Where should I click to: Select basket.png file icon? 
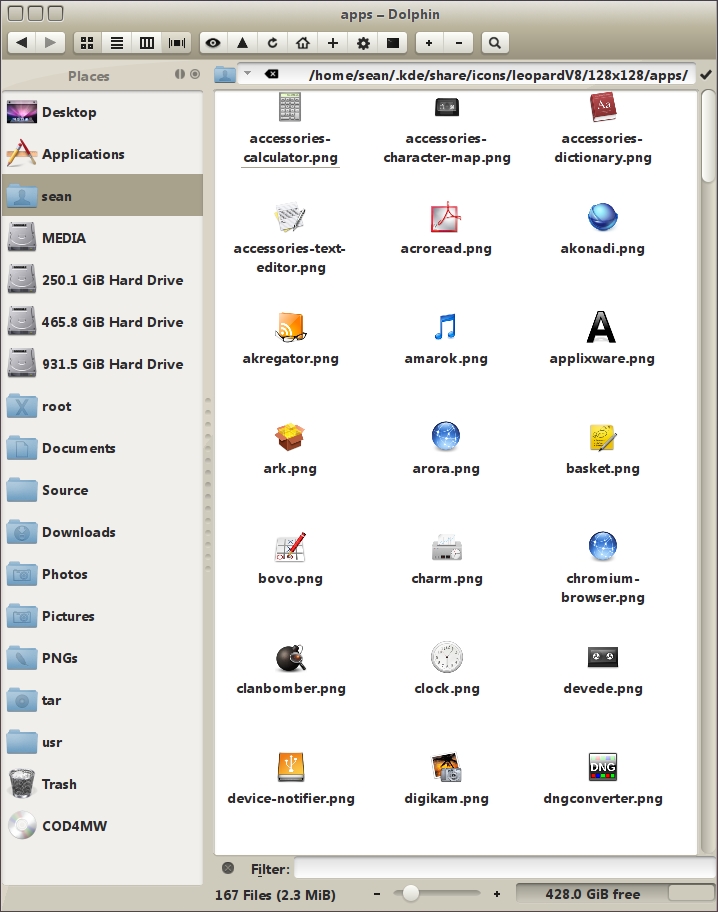click(x=603, y=437)
